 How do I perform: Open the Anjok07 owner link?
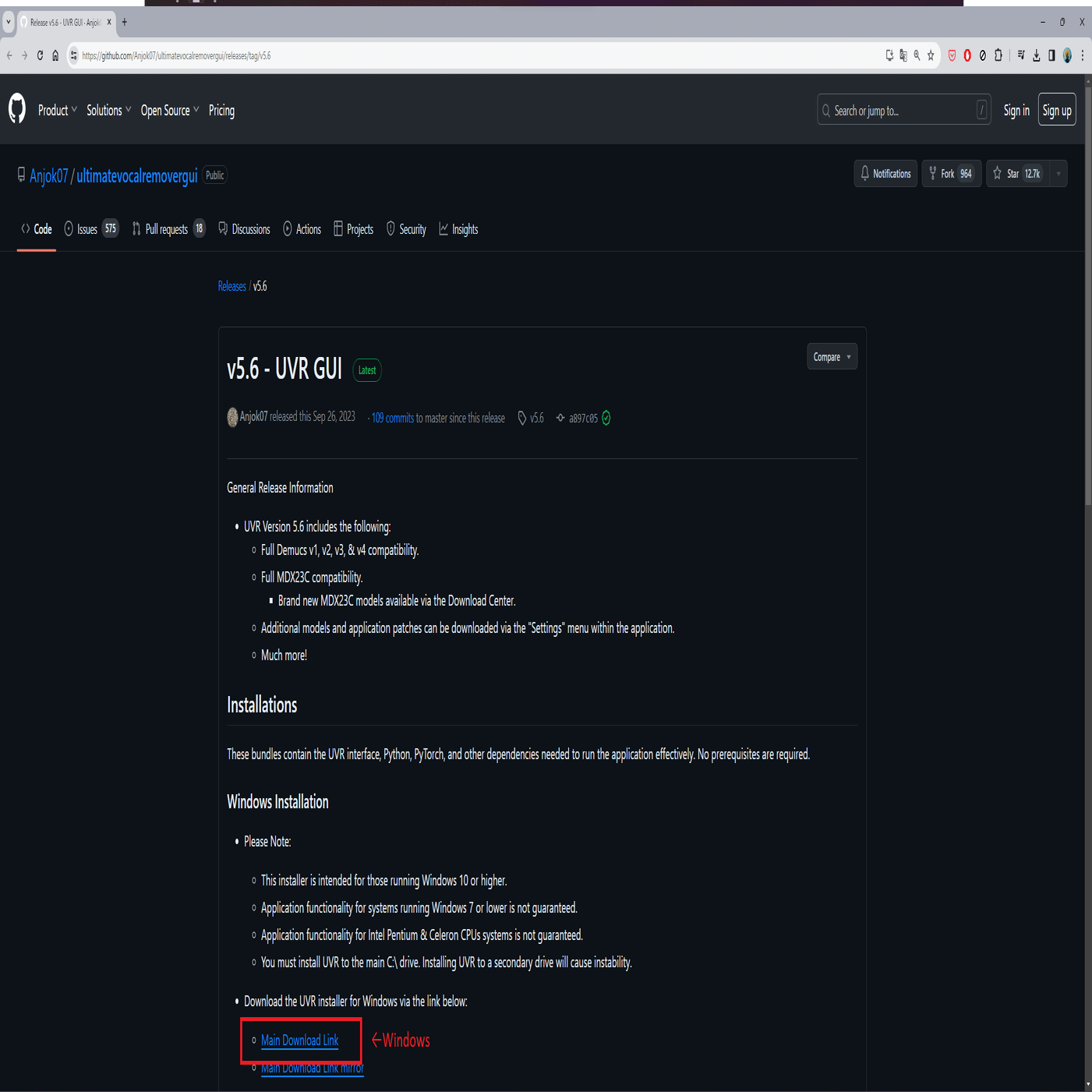coord(49,176)
